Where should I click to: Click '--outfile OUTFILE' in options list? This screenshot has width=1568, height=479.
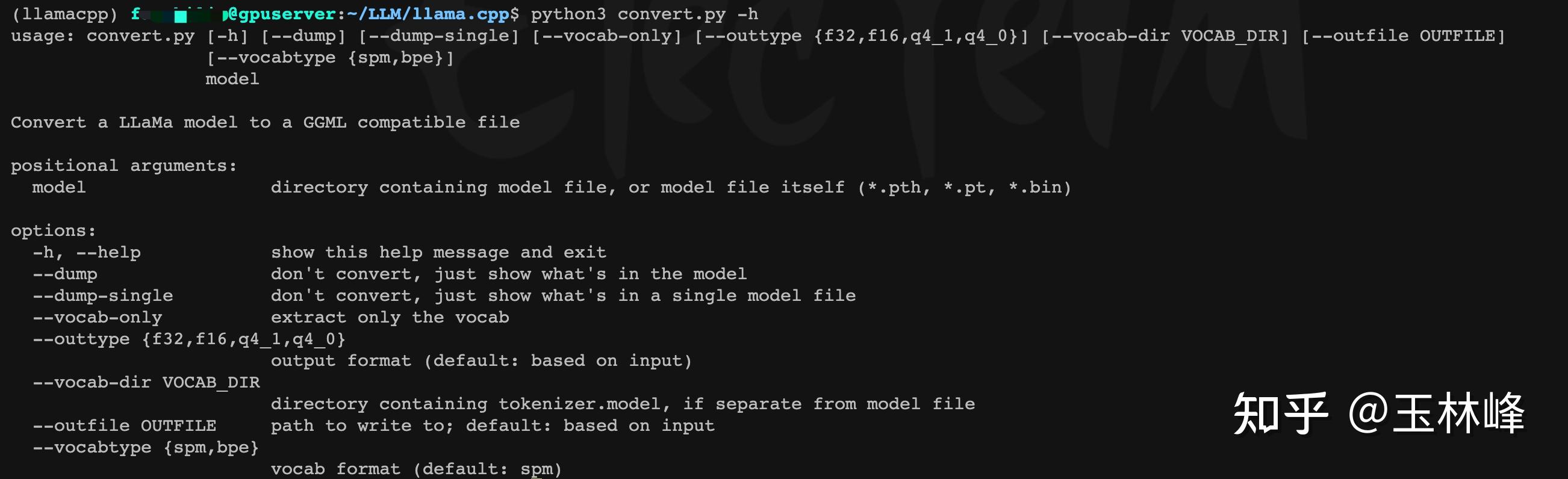124,425
